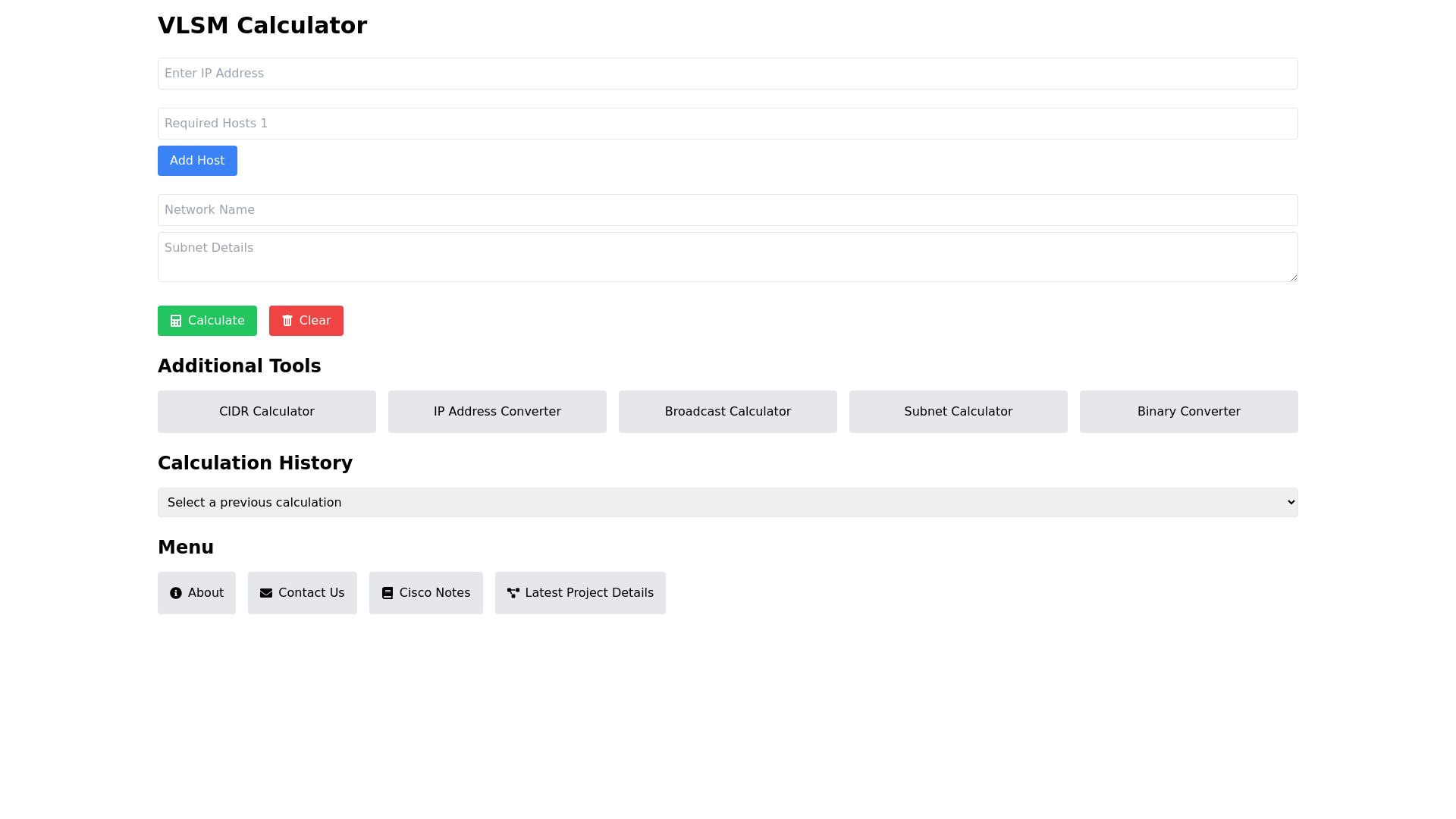Click the envelope icon on Contact Us
1456x819 pixels.
point(265,592)
